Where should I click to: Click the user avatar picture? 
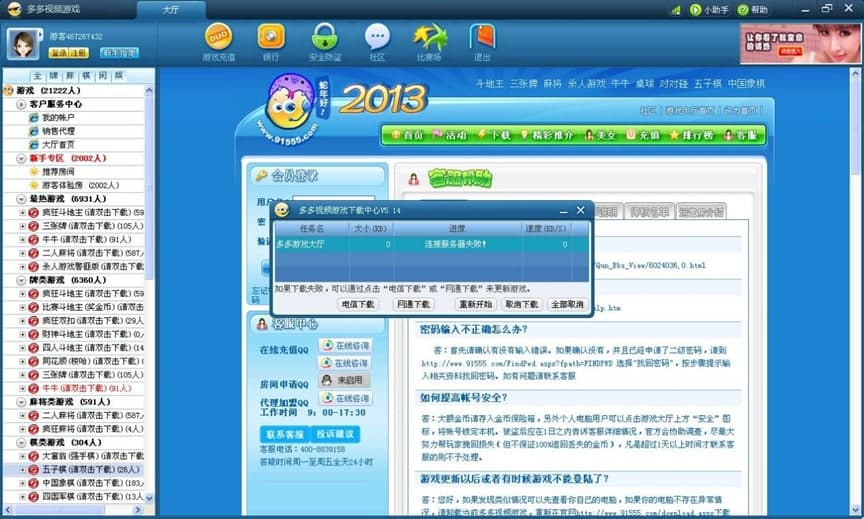23,44
